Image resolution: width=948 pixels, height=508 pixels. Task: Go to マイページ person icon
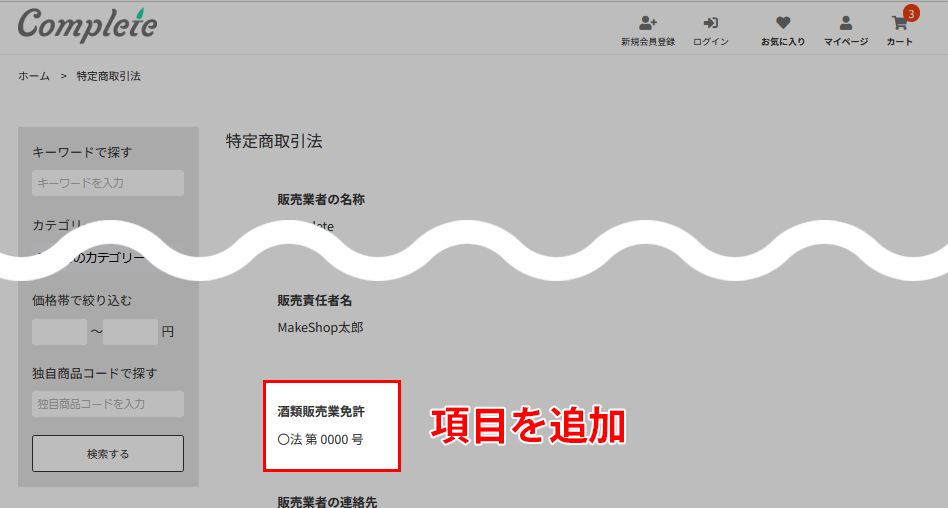pyautogui.click(x=845, y=23)
